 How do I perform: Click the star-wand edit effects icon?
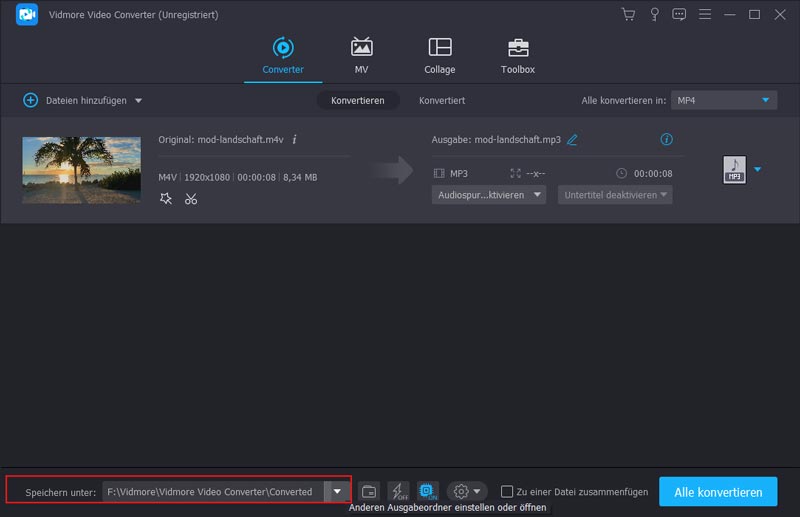click(x=166, y=199)
